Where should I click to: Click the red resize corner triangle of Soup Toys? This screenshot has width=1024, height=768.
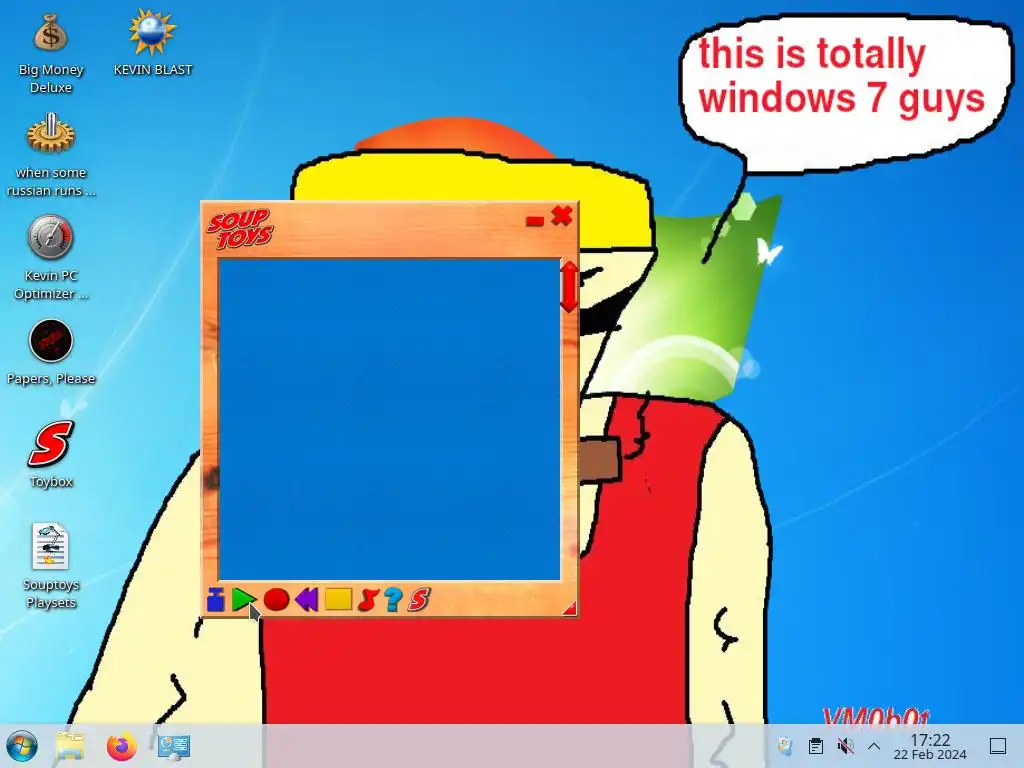coord(570,609)
